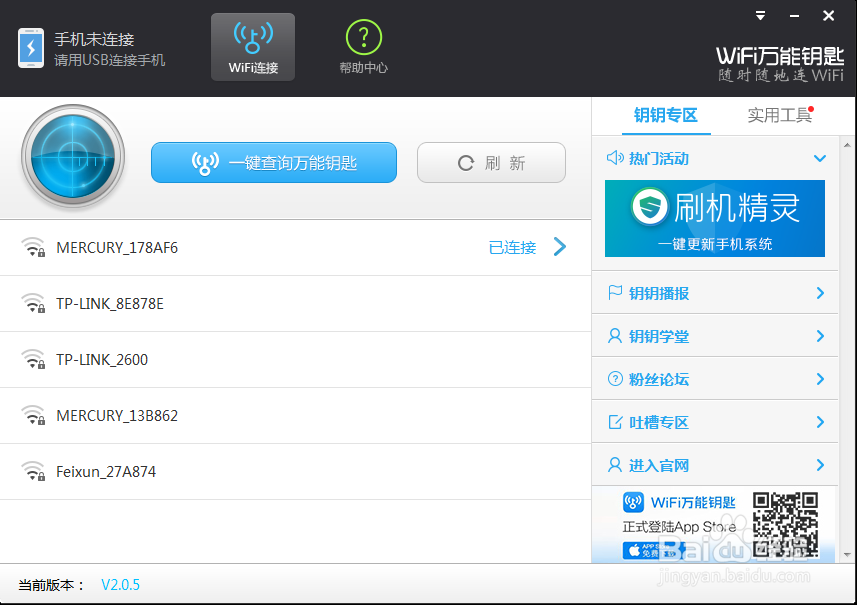The width and height of the screenshot is (857, 605).
Task: Click the QR code image
Action: pos(785,525)
